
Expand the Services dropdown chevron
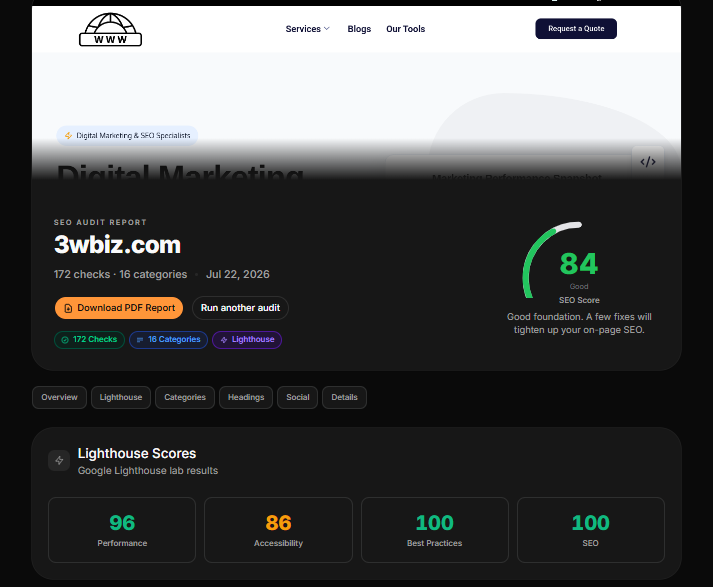[326, 29]
